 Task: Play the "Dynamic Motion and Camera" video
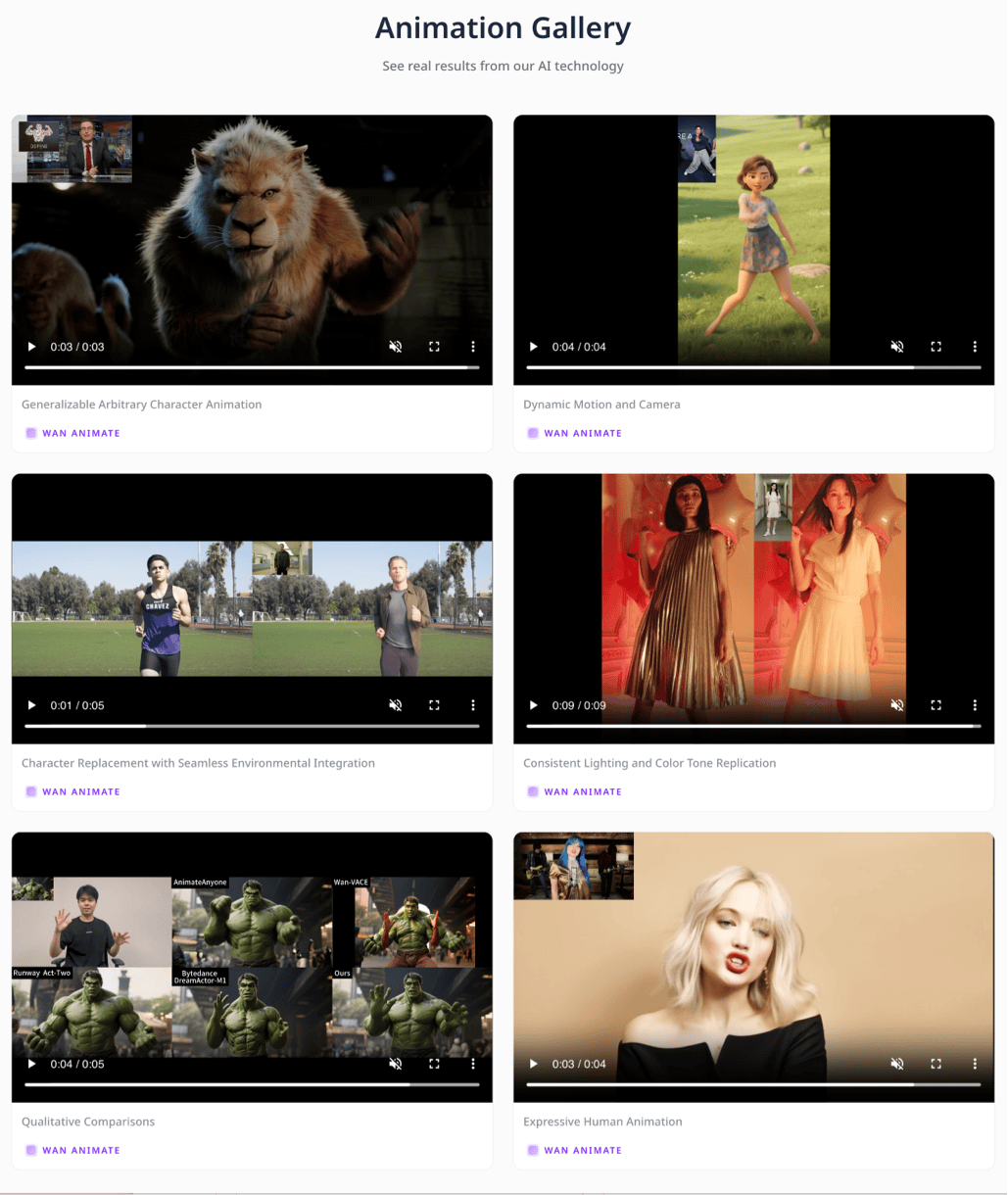(533, 347)
